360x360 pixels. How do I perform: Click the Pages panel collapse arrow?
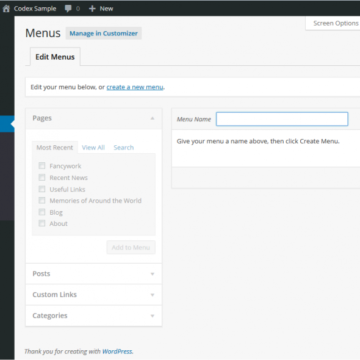tap(152, 118)
